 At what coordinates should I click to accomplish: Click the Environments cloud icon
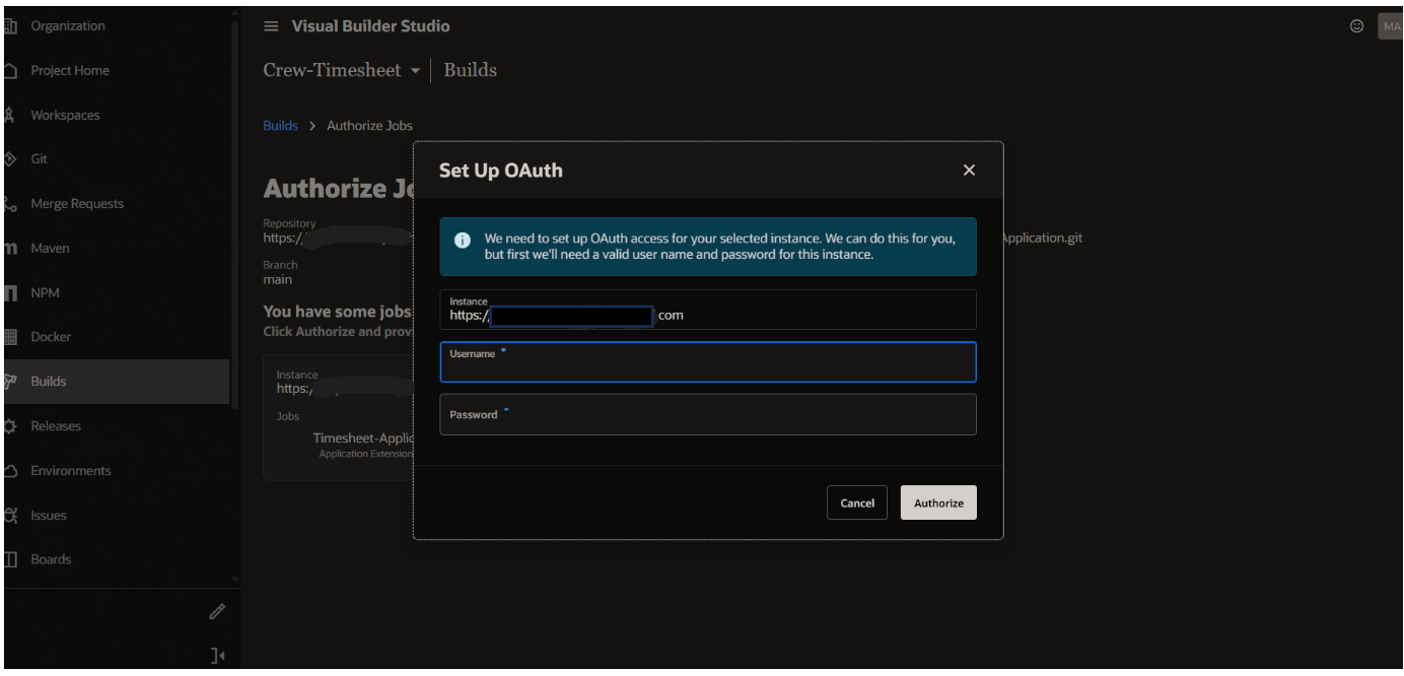pyautogui.click(x=11, y=471)
